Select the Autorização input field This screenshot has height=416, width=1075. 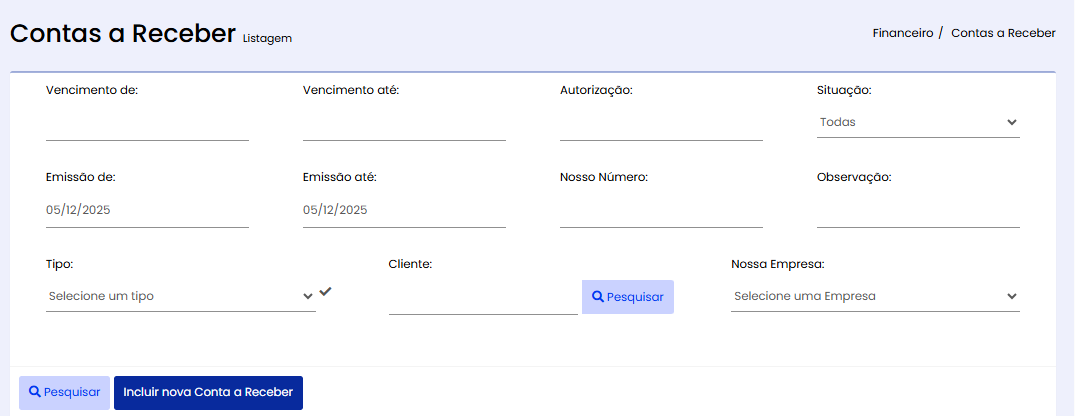click(x=661, y=124)
